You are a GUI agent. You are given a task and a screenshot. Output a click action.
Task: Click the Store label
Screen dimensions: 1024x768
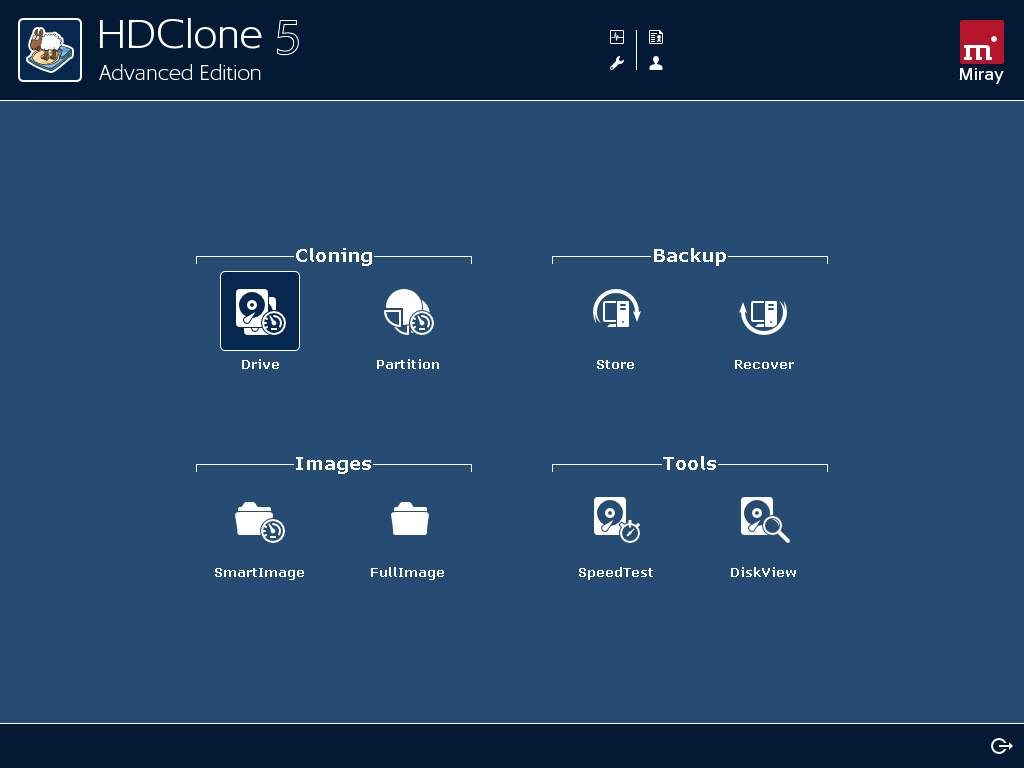click(615, 364)
